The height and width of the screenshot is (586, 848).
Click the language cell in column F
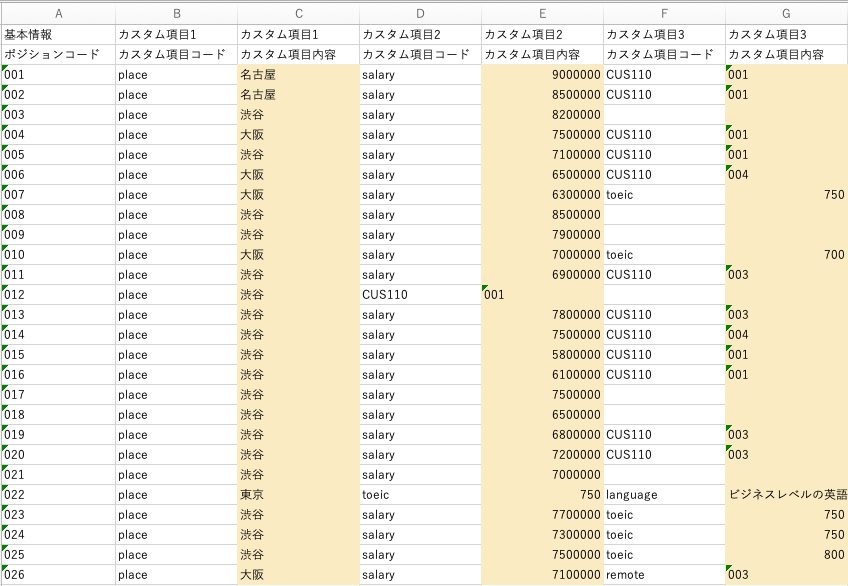[x=664, y=495]
